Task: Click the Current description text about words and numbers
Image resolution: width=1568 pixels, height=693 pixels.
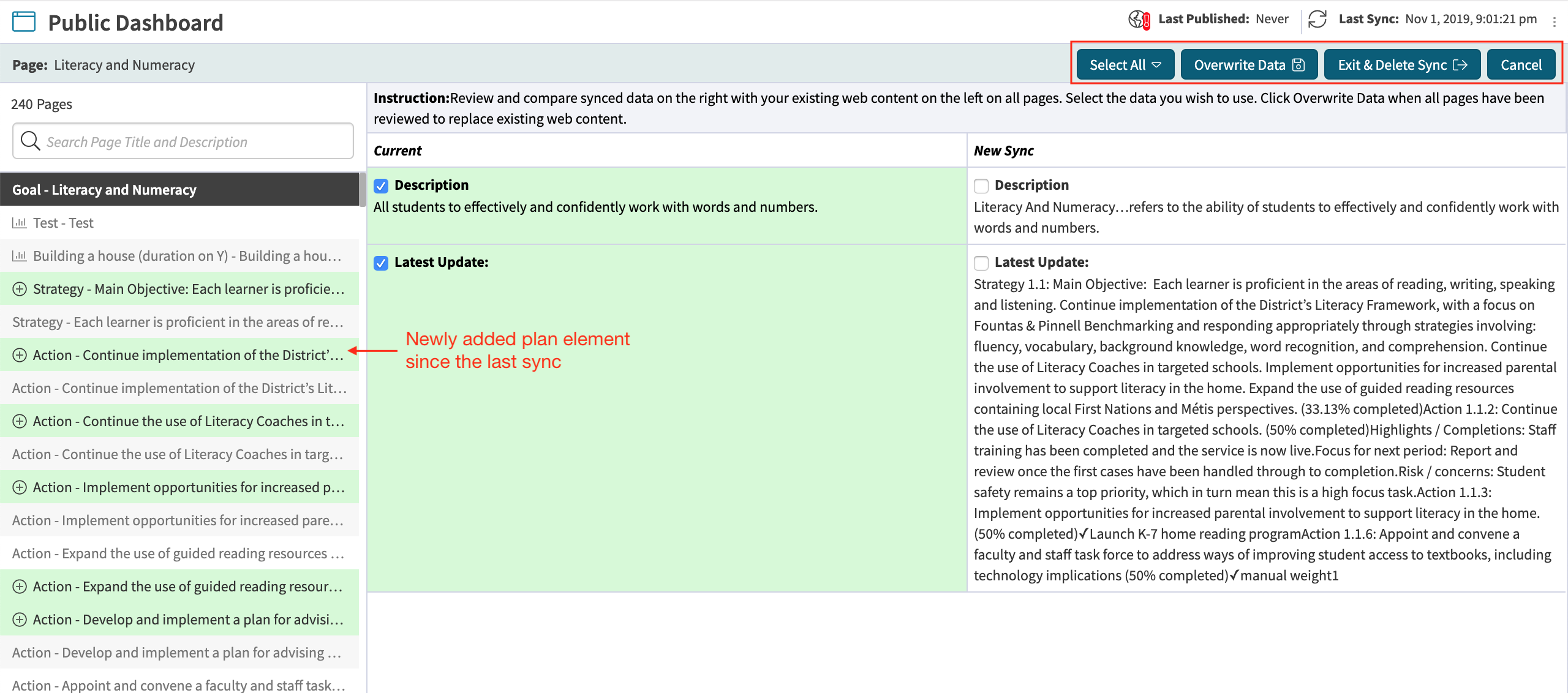Action: click(595, 207)
